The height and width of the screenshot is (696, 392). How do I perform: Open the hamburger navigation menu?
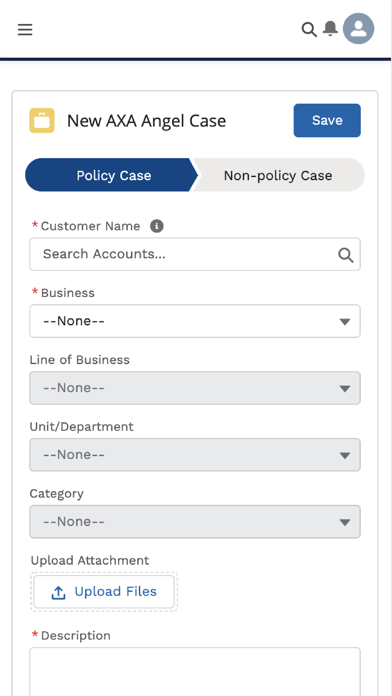tap(25, 29)
